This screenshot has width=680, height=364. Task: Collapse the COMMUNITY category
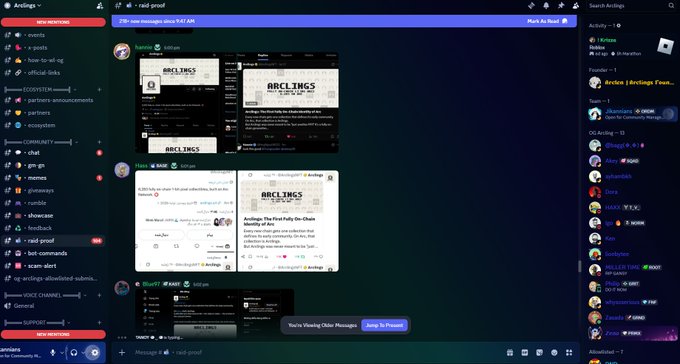pyautogui.click(x=40, y=142)
